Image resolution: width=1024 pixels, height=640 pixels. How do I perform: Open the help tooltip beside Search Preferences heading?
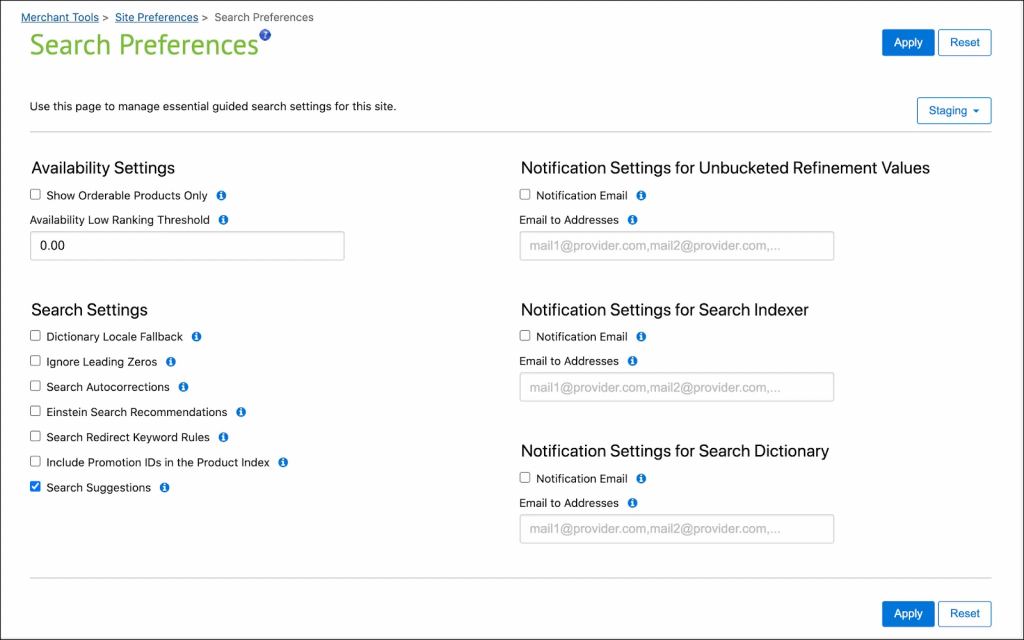[x=263, y=34]
